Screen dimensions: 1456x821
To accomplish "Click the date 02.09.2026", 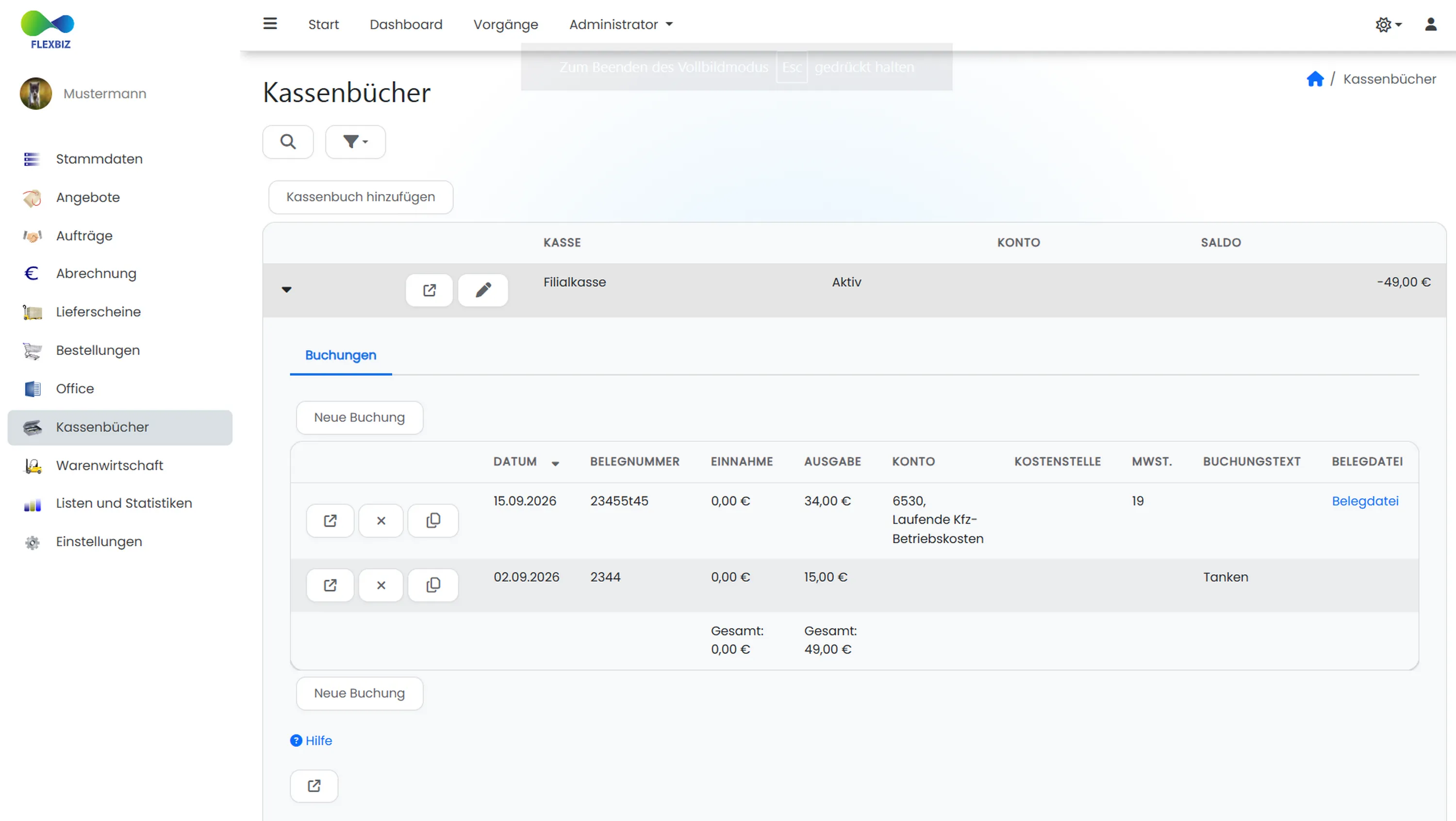I will (x=526, y=577).
